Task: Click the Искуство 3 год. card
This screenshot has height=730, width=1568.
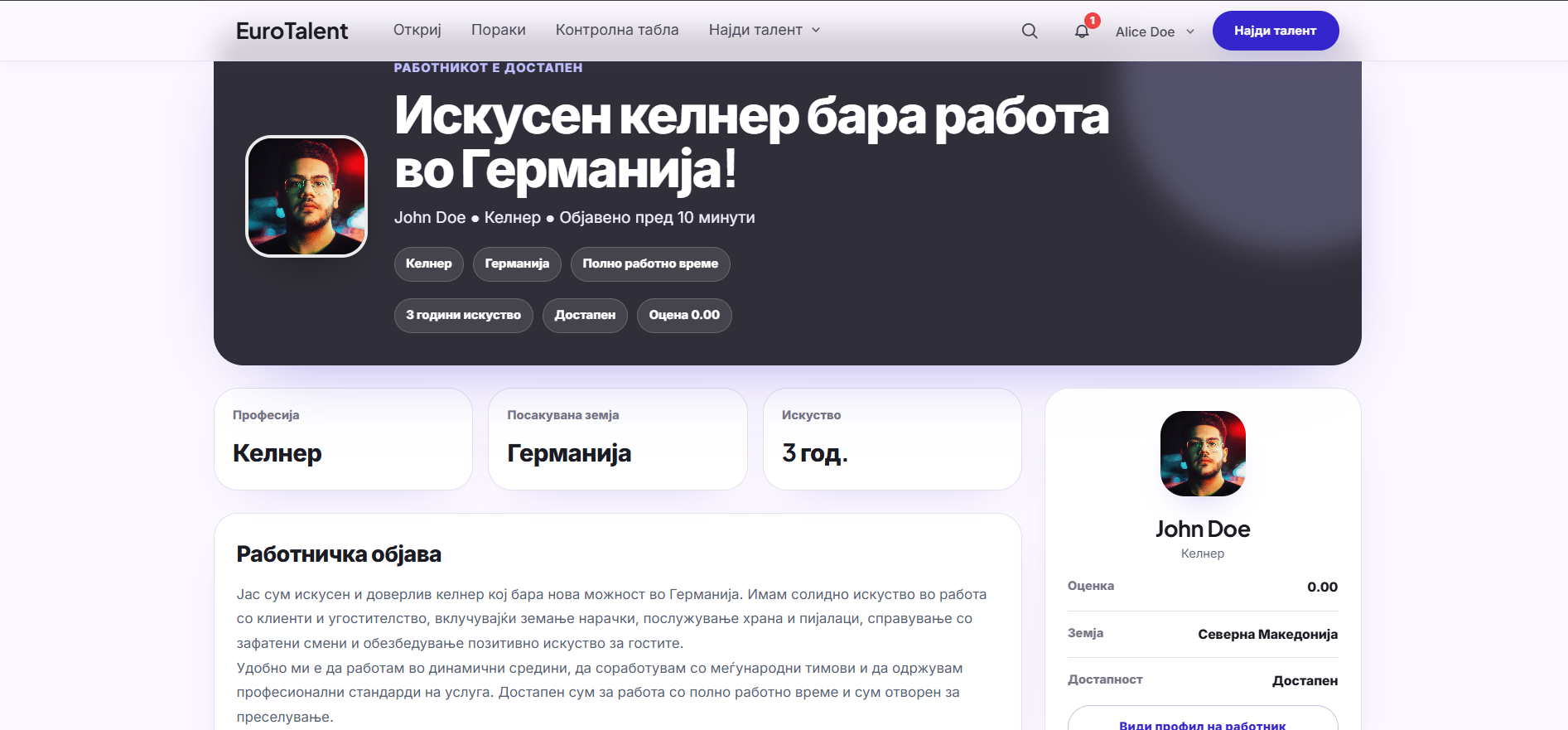Action: (892, 439)
